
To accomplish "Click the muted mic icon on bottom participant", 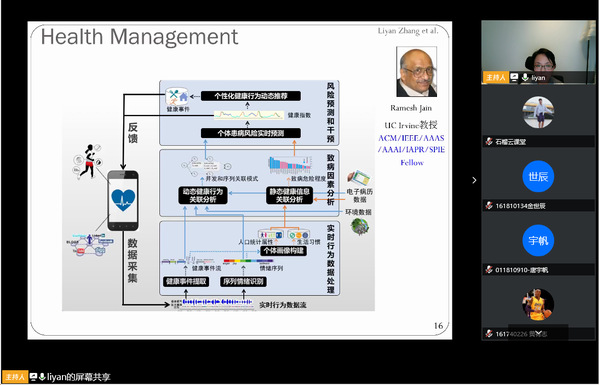I will [x=489, y=333].
